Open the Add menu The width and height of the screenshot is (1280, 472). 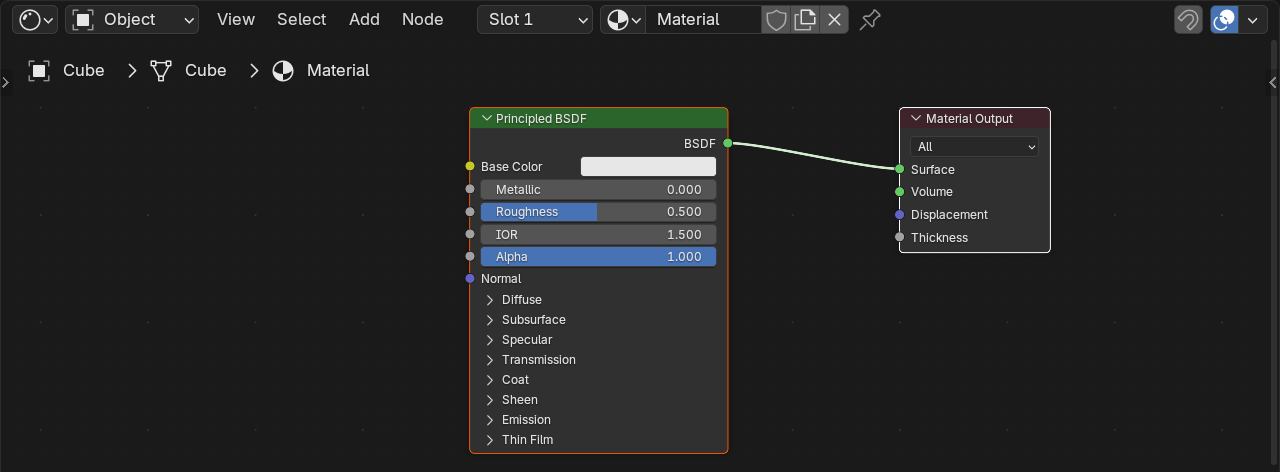click(x=364, y=19)
